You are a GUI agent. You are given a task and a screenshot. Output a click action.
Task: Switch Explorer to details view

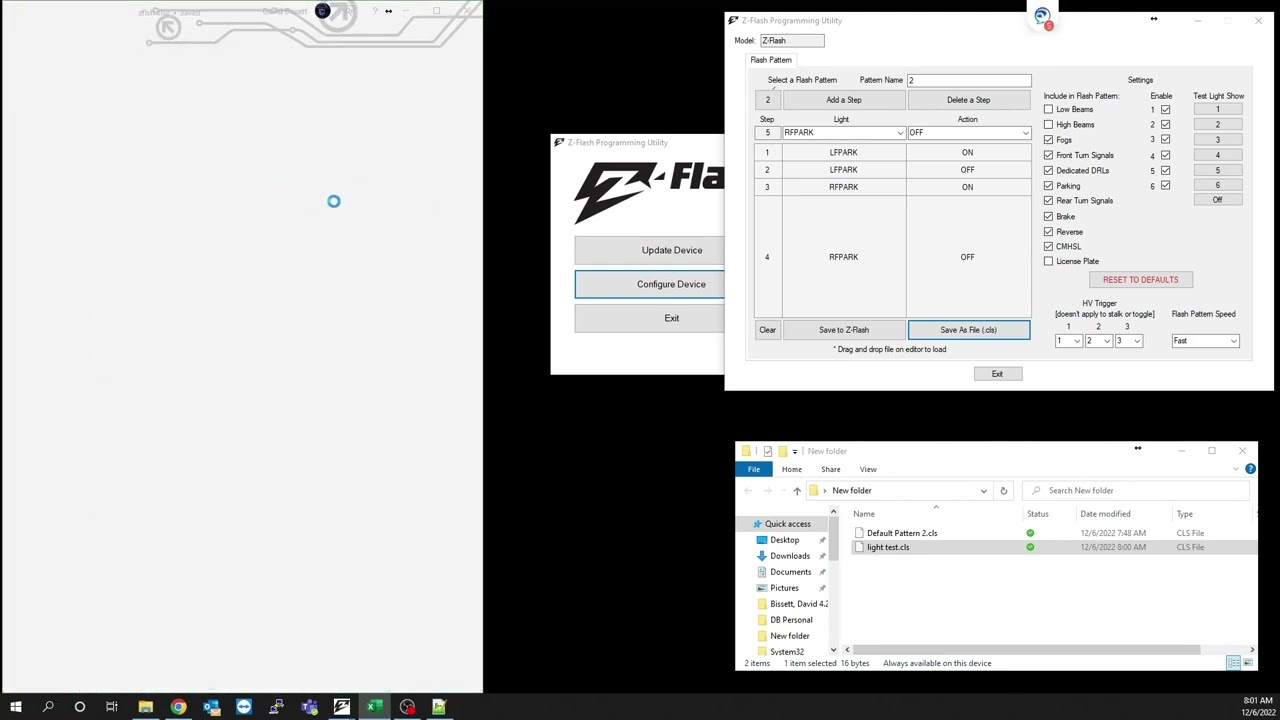point(1233,663)
